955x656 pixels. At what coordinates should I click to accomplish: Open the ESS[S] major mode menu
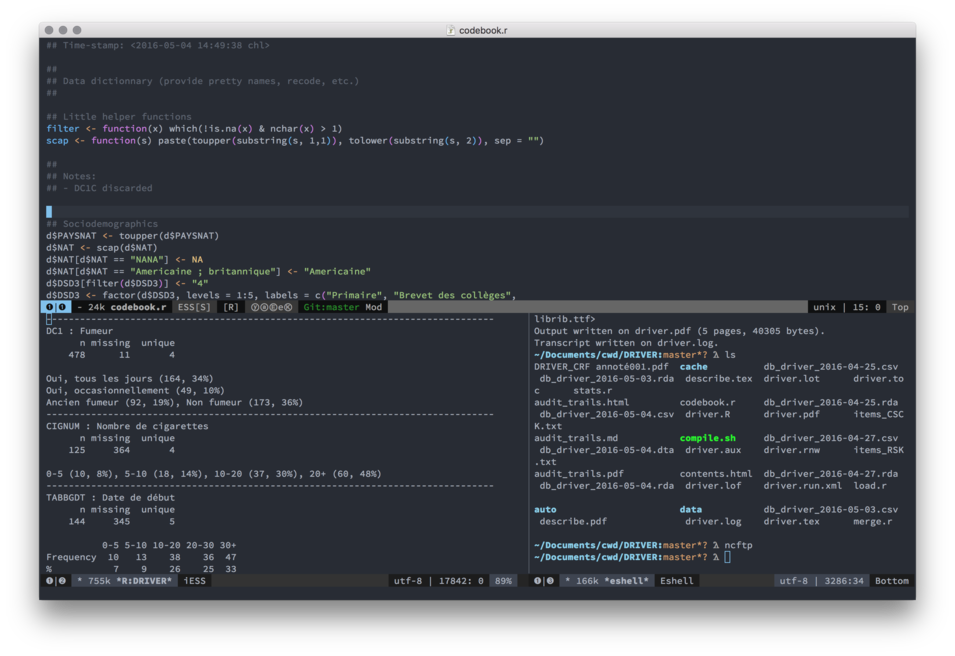click(194, 308)
